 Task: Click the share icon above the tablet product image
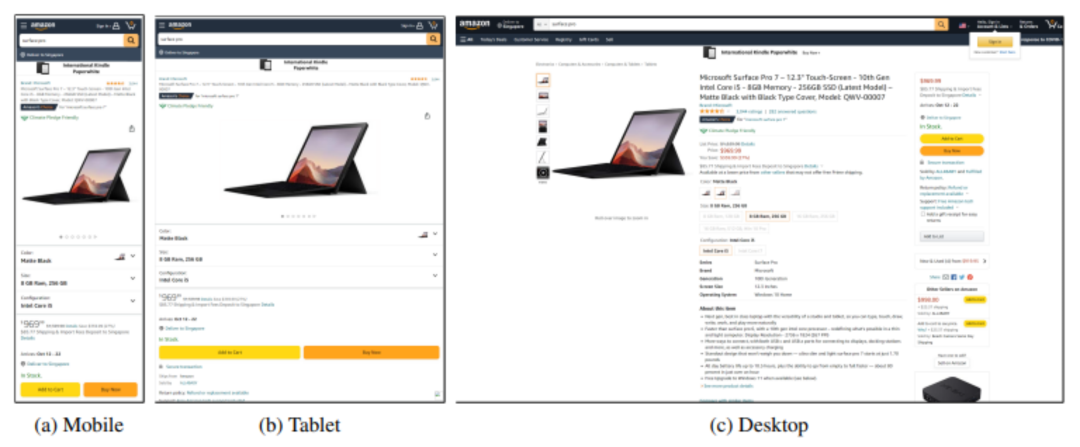427,116
